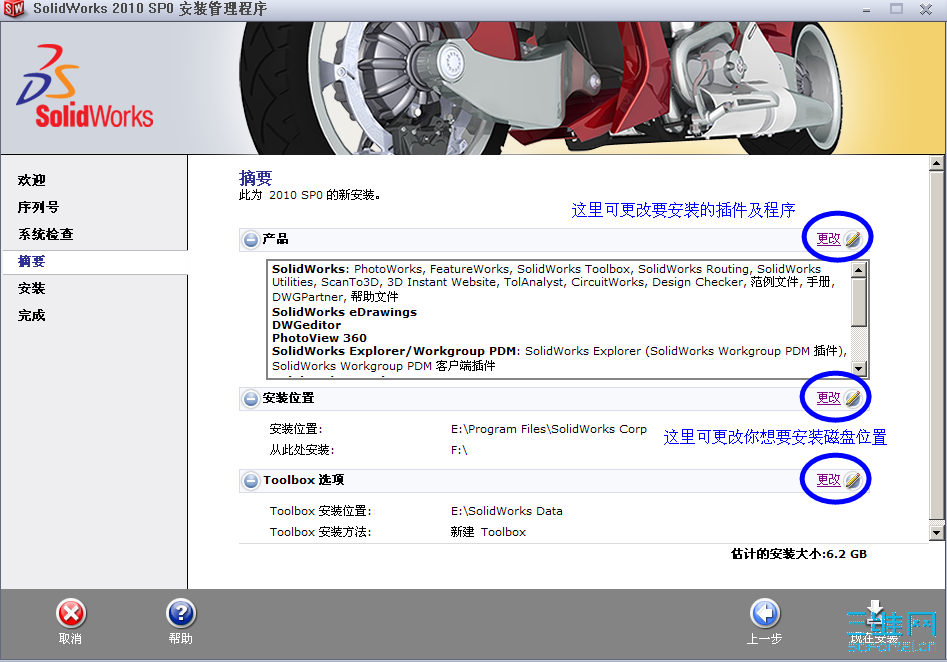The width and height of the screenshot is (947, 662).
Task: Maximize the installation manager window
Action: pyautogui.click(x=896, y=9)
